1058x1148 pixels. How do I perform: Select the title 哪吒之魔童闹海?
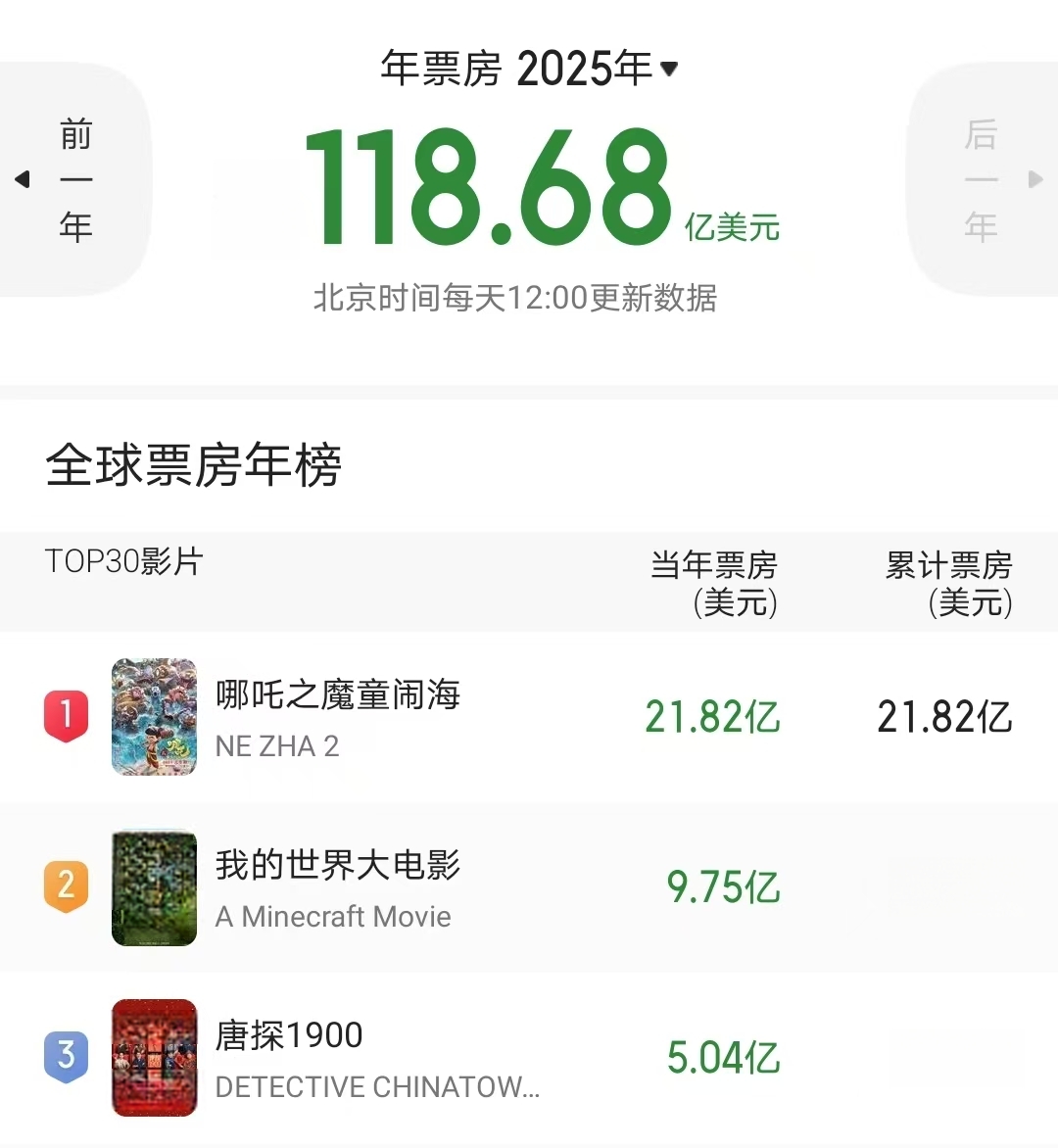338,694
